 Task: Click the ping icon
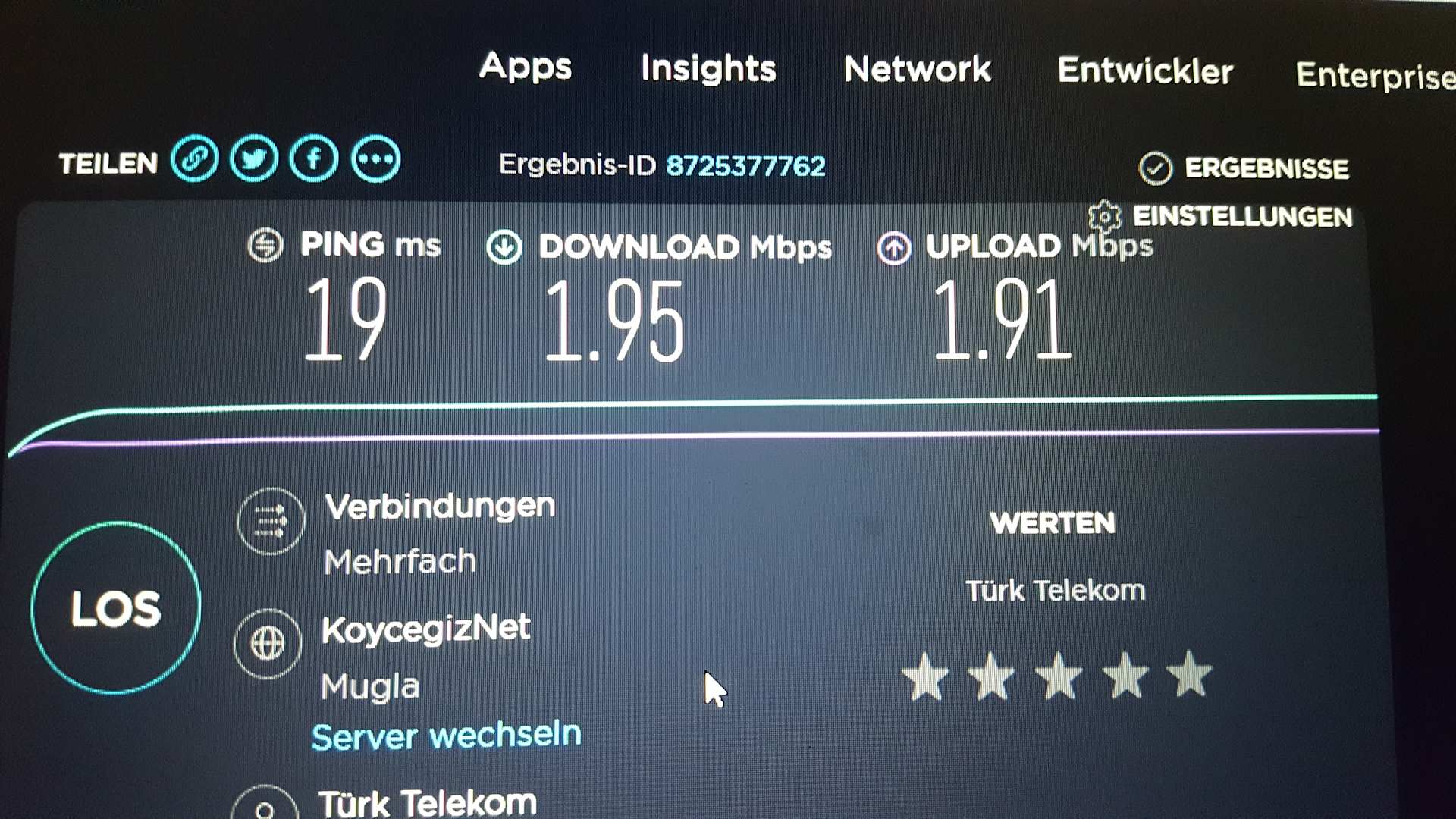265,245
